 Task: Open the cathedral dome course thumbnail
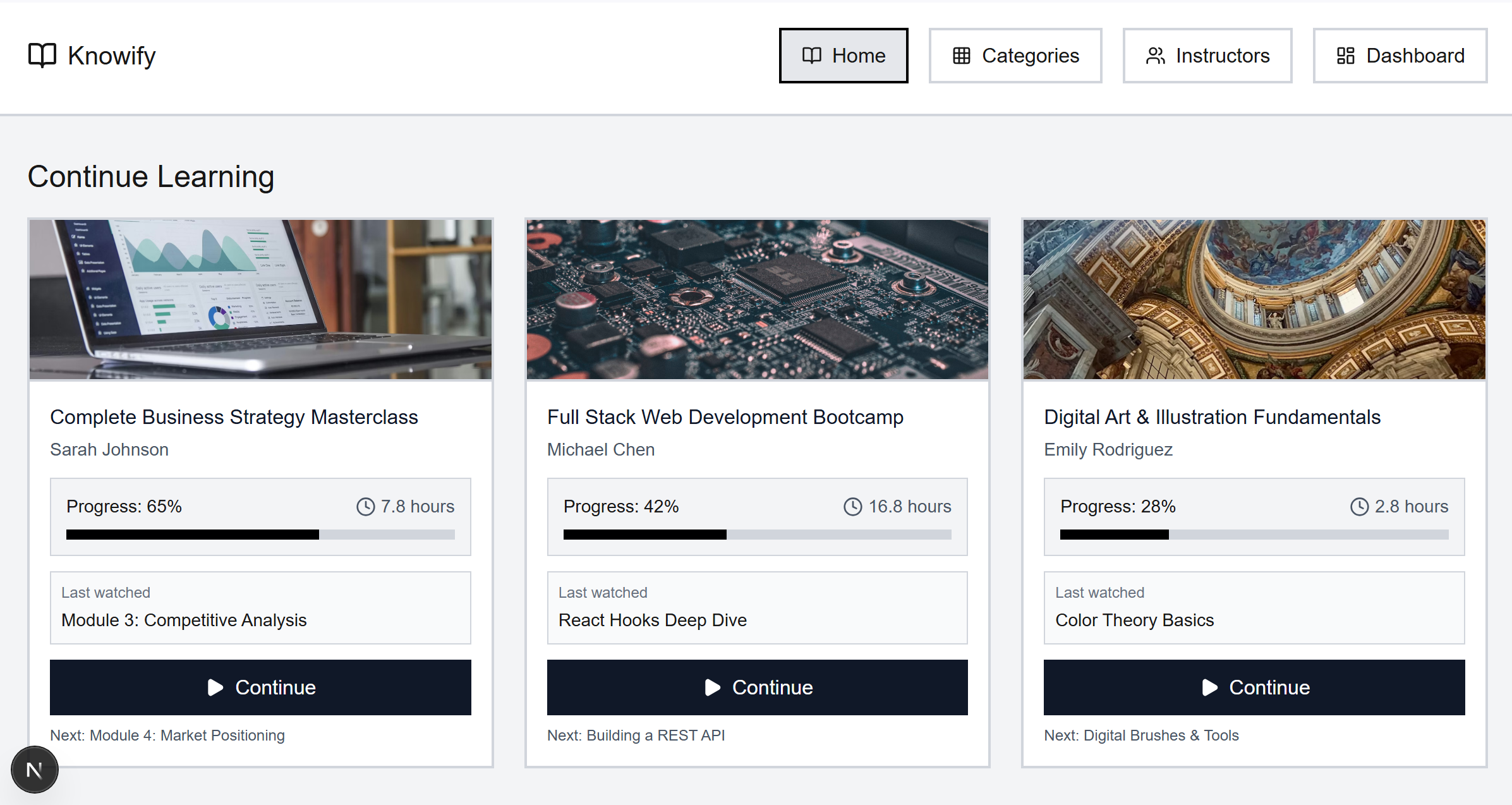click(x=1254, y=300)
